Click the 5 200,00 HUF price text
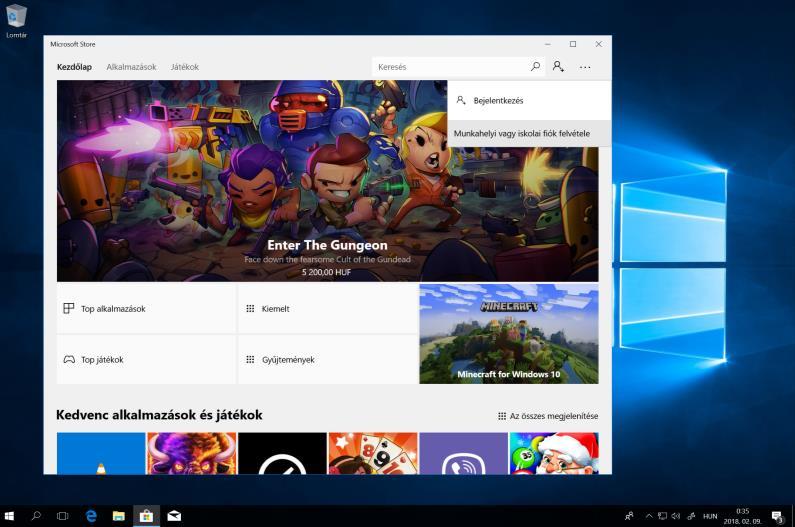The height and width of the screenshot is (527, 795). pos(327,272)
